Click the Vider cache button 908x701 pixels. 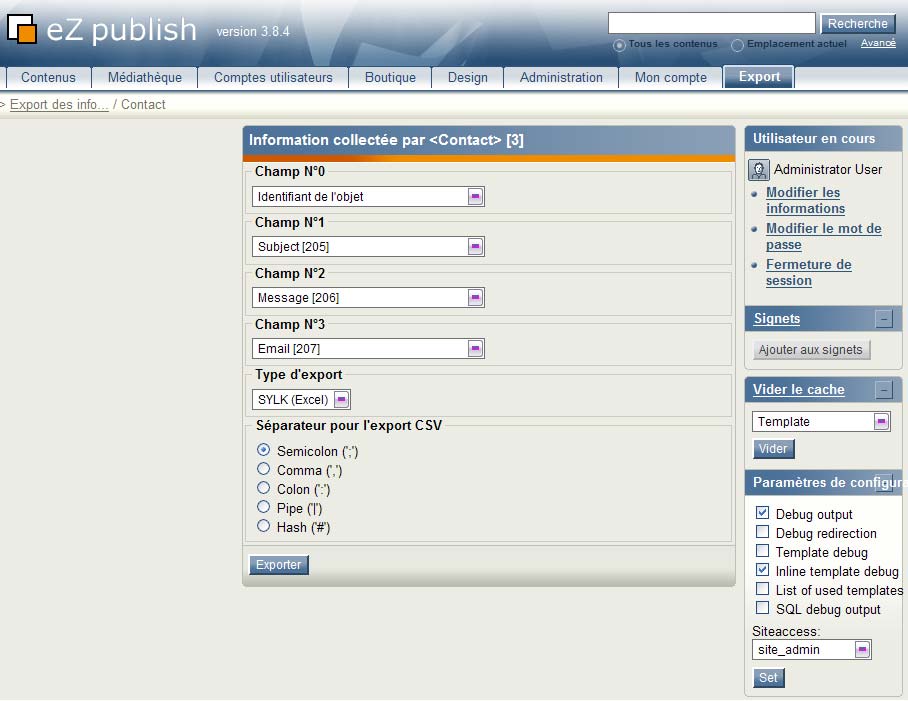pyautogui.click(x=774, y=449)
